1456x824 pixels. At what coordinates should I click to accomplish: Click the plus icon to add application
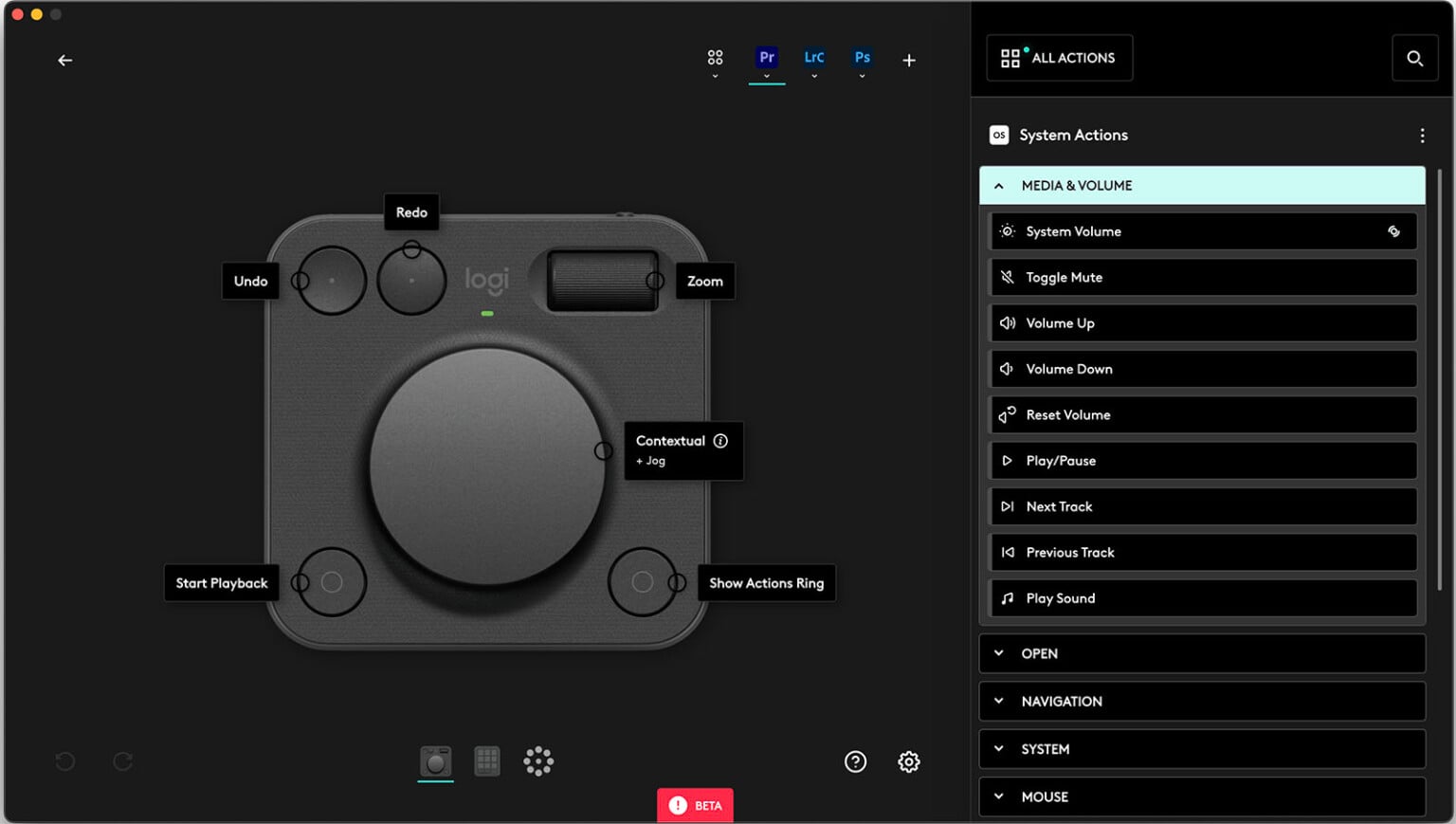click(x=908, y=61)
